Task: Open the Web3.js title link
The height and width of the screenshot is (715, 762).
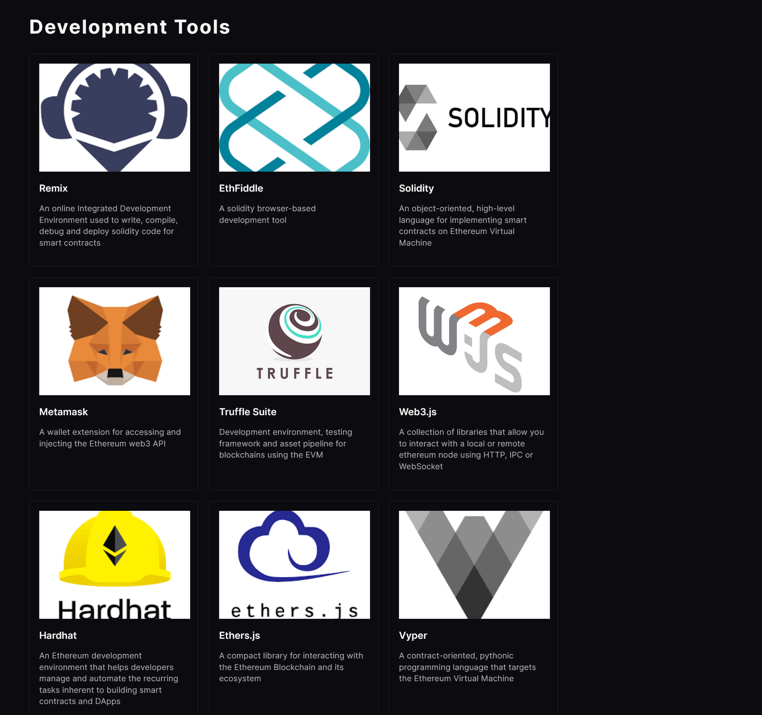Action: (x=418, y=412)
